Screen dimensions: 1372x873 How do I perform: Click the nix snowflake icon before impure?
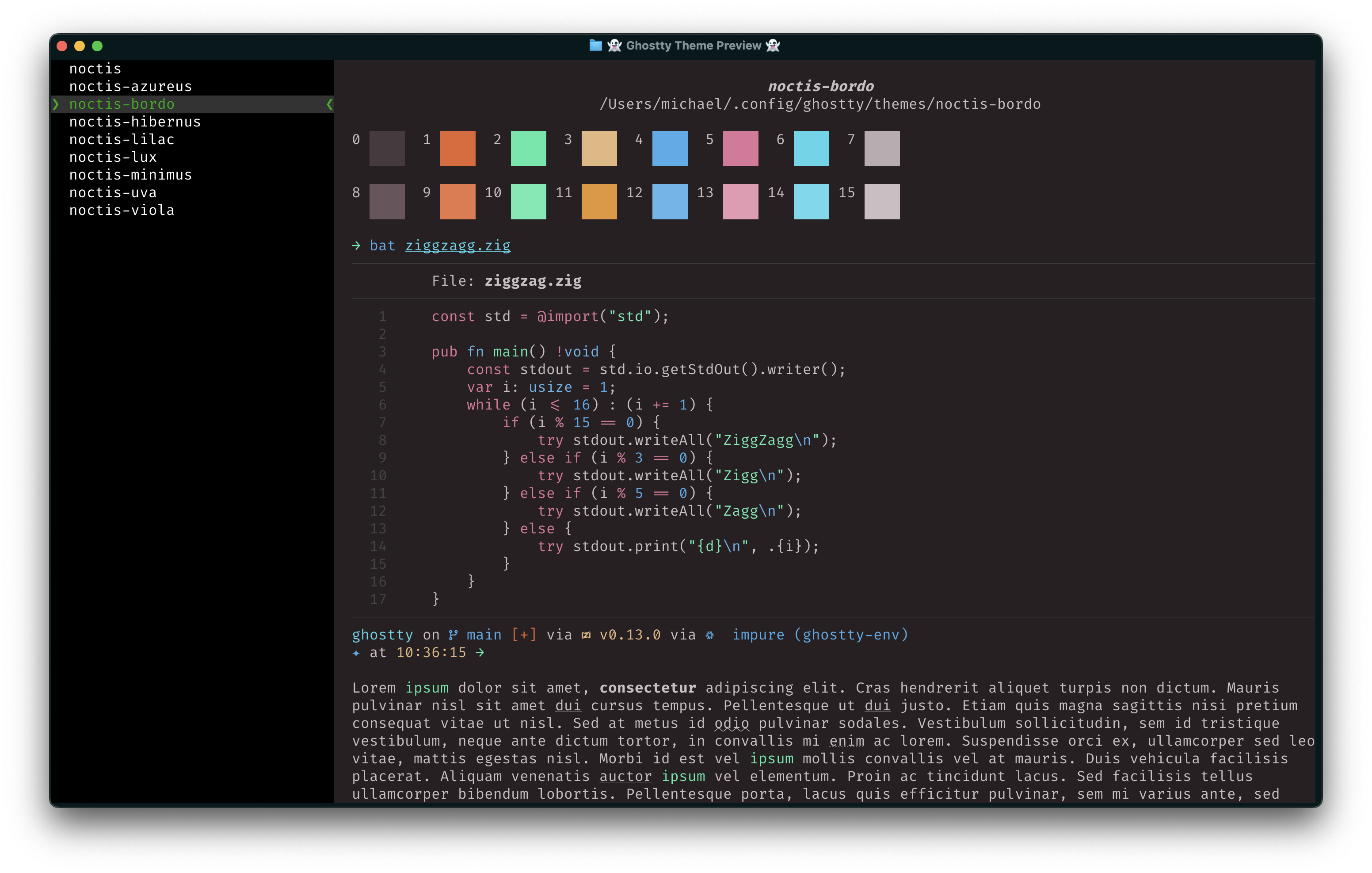[x=710, y=635]
